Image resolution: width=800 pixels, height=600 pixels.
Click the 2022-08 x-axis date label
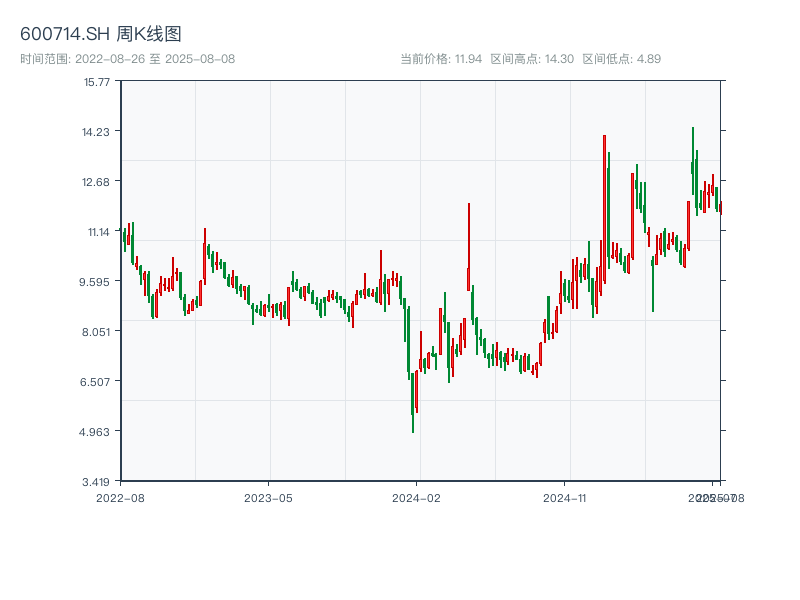(120, 497)
